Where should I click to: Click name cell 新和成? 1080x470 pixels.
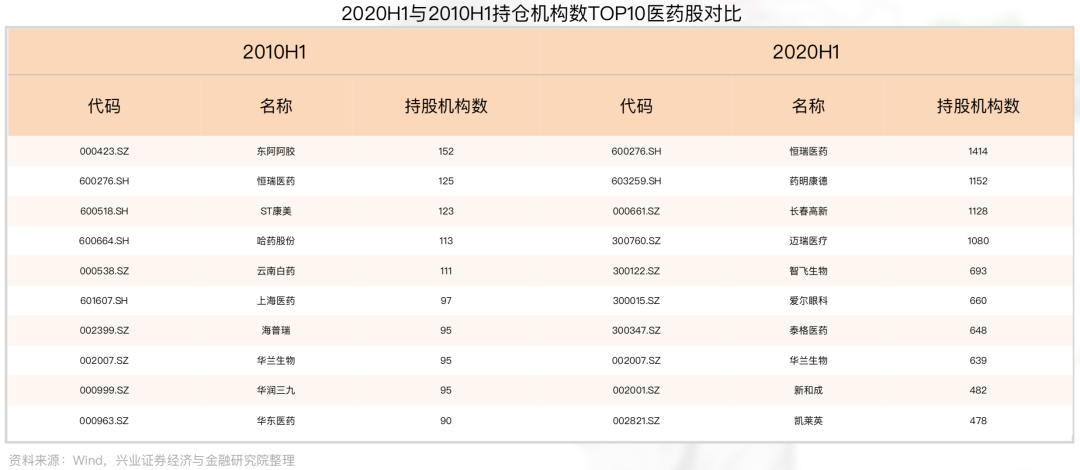pos(807,390)
